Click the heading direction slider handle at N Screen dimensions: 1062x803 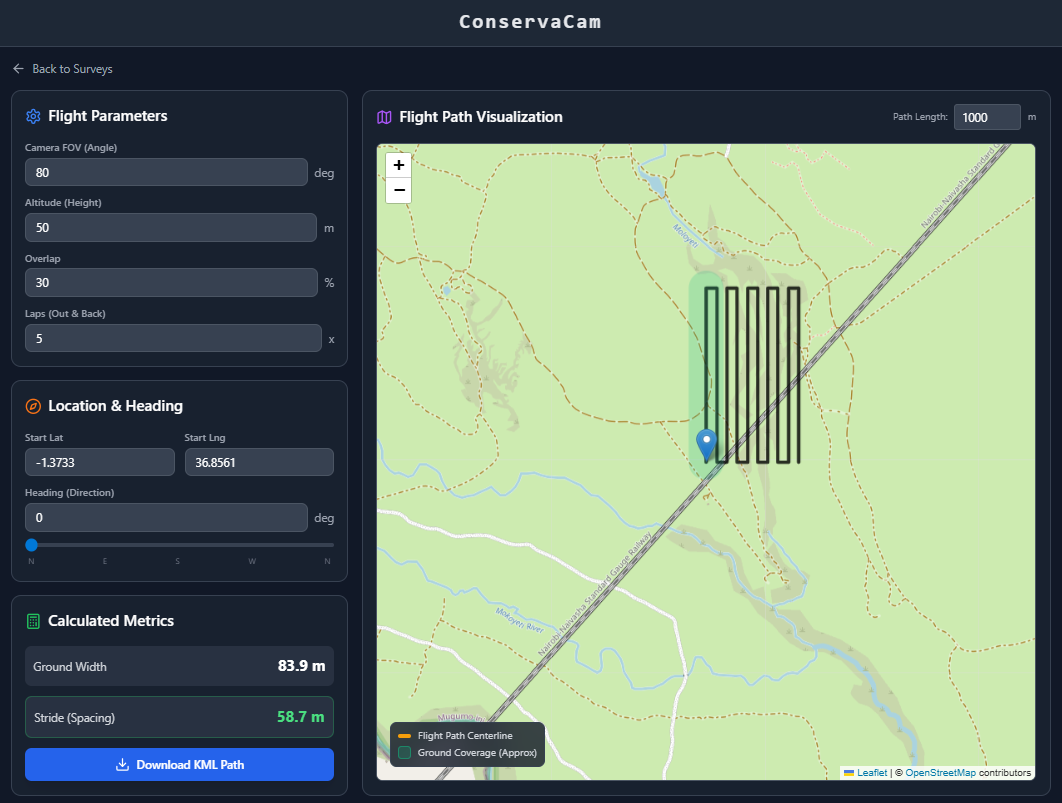pos(31,545)
